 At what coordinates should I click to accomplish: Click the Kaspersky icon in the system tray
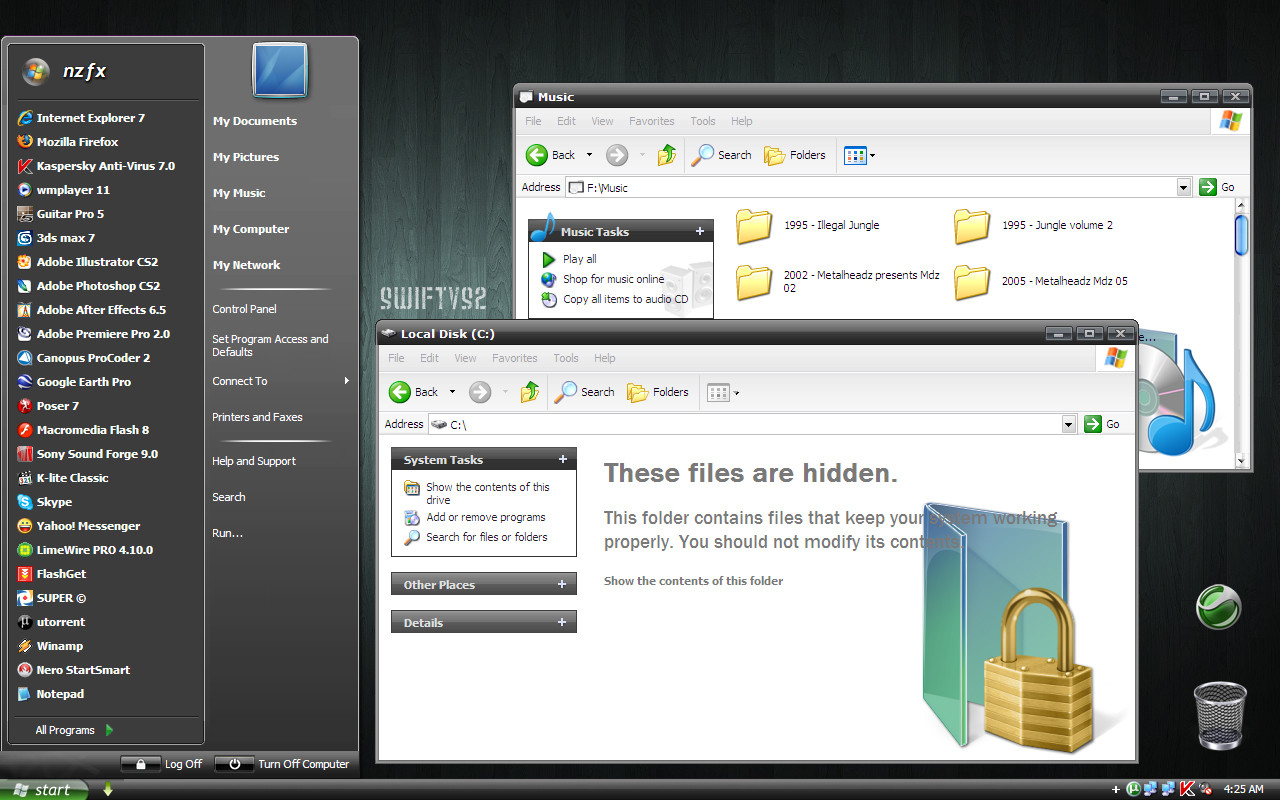coord(1187,789)
